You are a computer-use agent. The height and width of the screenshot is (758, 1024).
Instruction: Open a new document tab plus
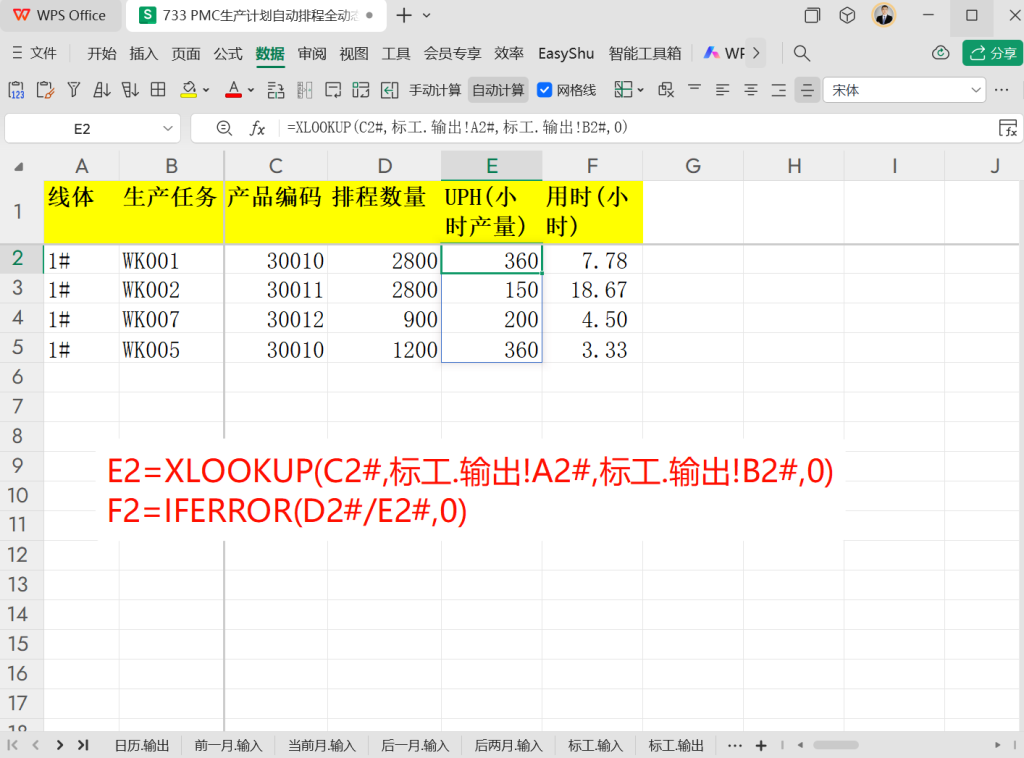coord(404,15)
